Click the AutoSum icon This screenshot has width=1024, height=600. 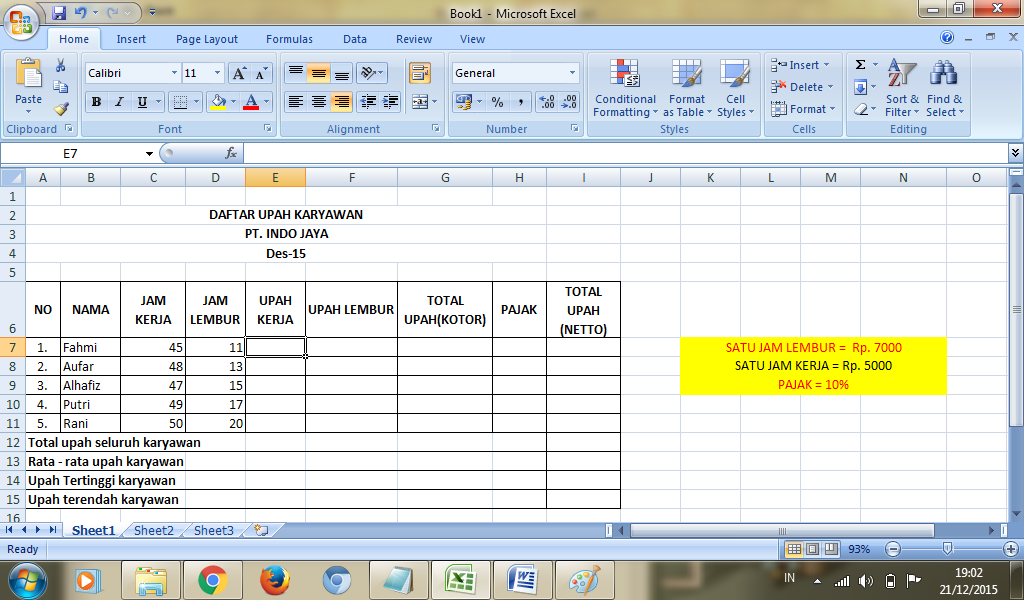pos(860,64)
